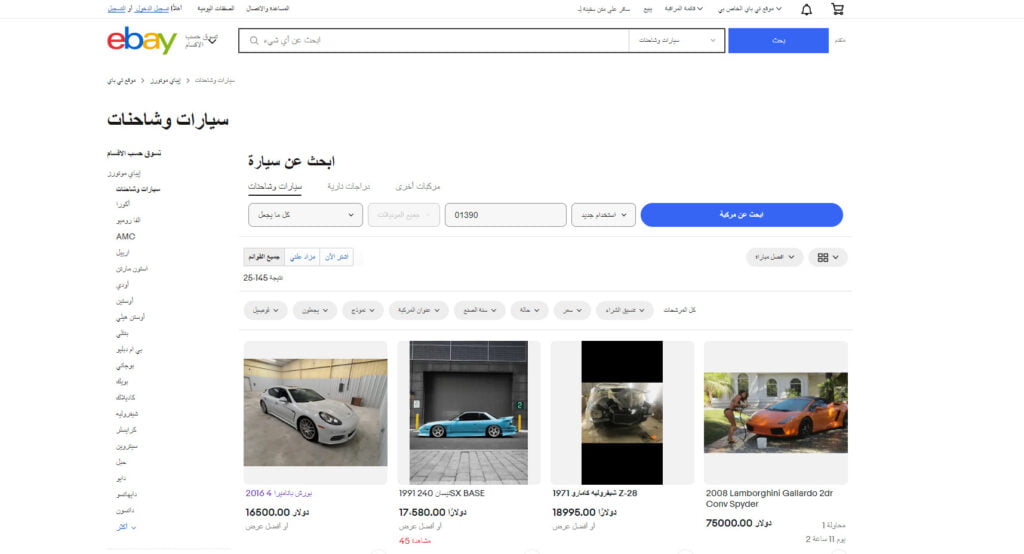The width and height of the screenshot is (1024, 554).
Task: Filter by 'اشتر الآن' Buy It Now
Action: pos(338,257)
